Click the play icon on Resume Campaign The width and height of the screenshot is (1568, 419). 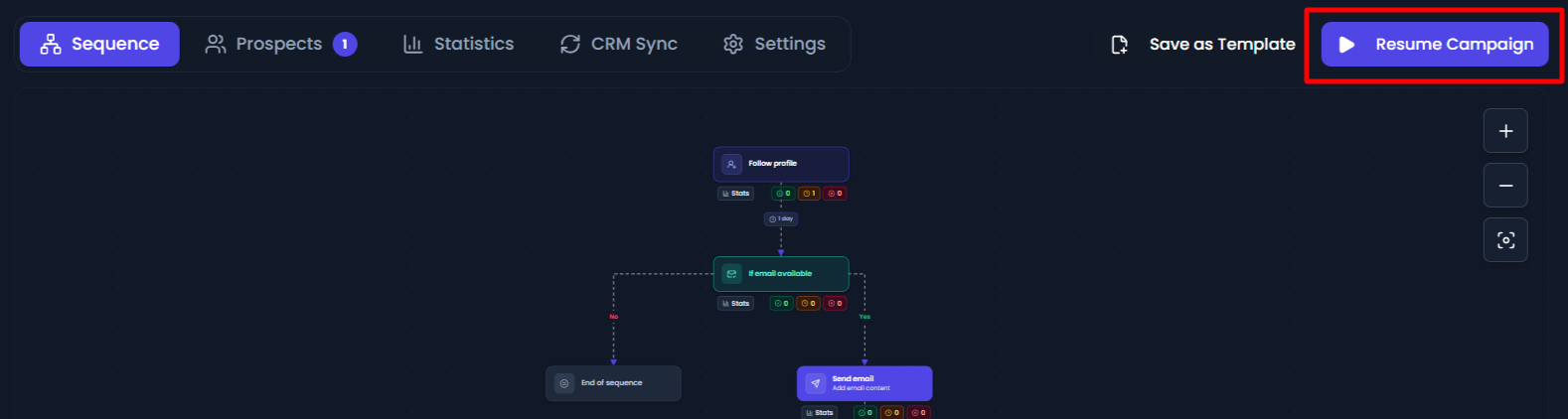(1346, 45)
